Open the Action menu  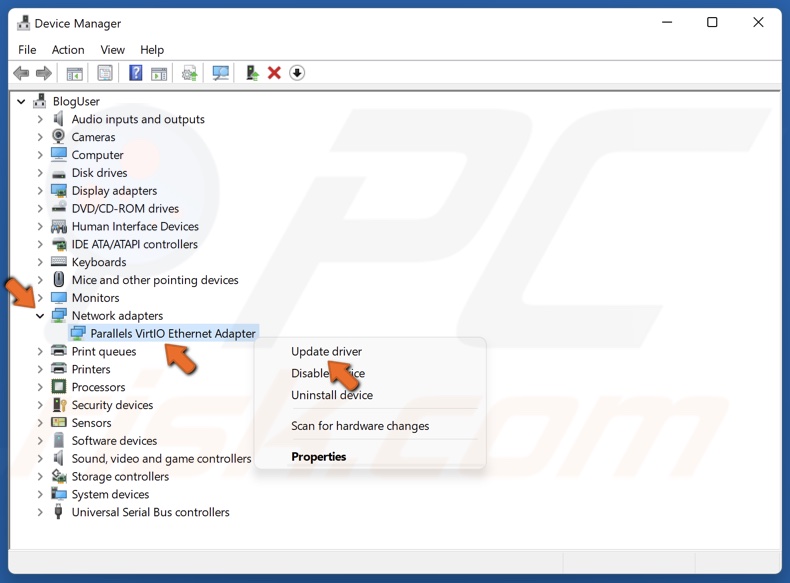(x=68, y=50)
